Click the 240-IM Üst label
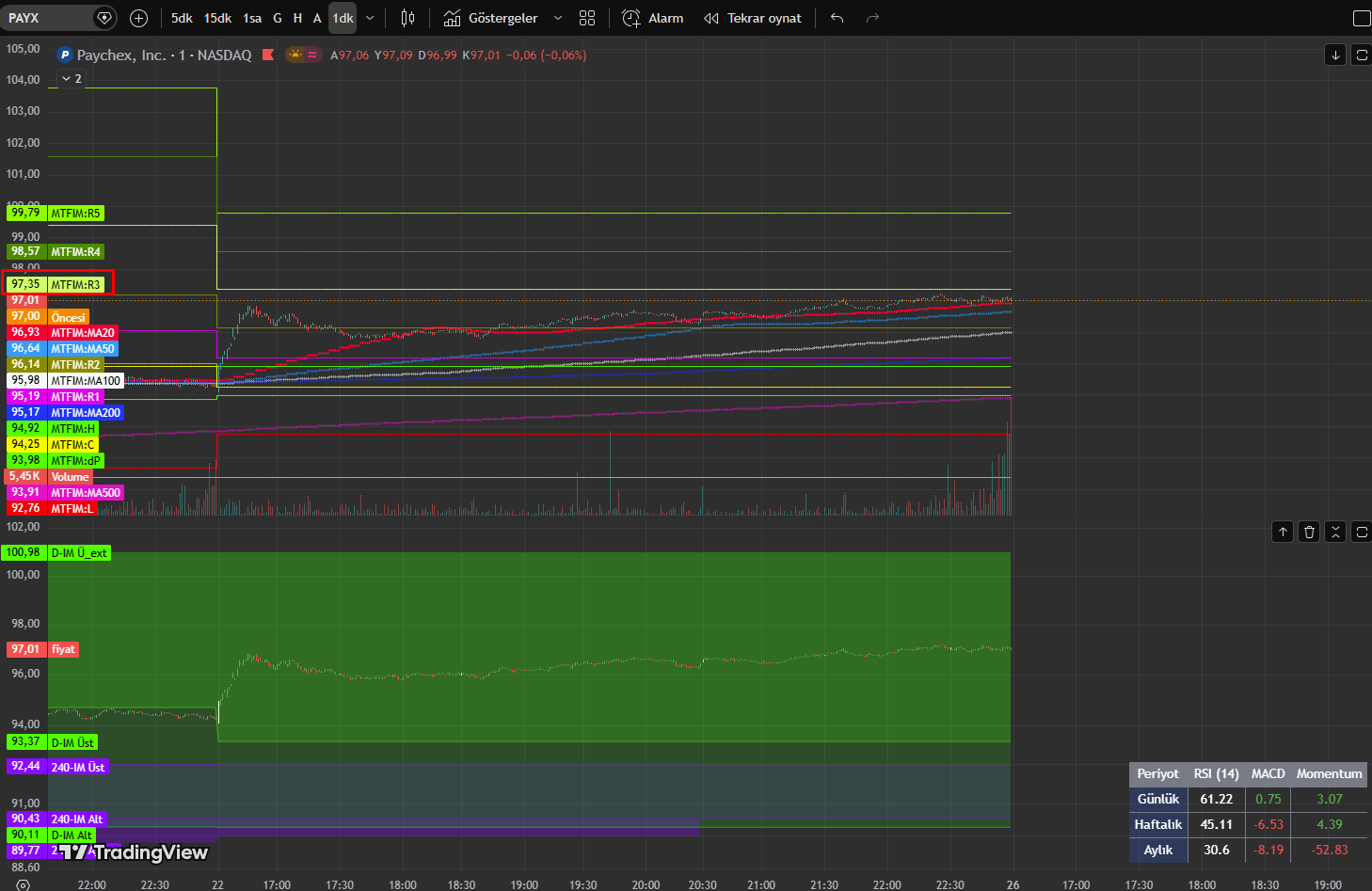The image size is (1372, 891). [78, 768]
